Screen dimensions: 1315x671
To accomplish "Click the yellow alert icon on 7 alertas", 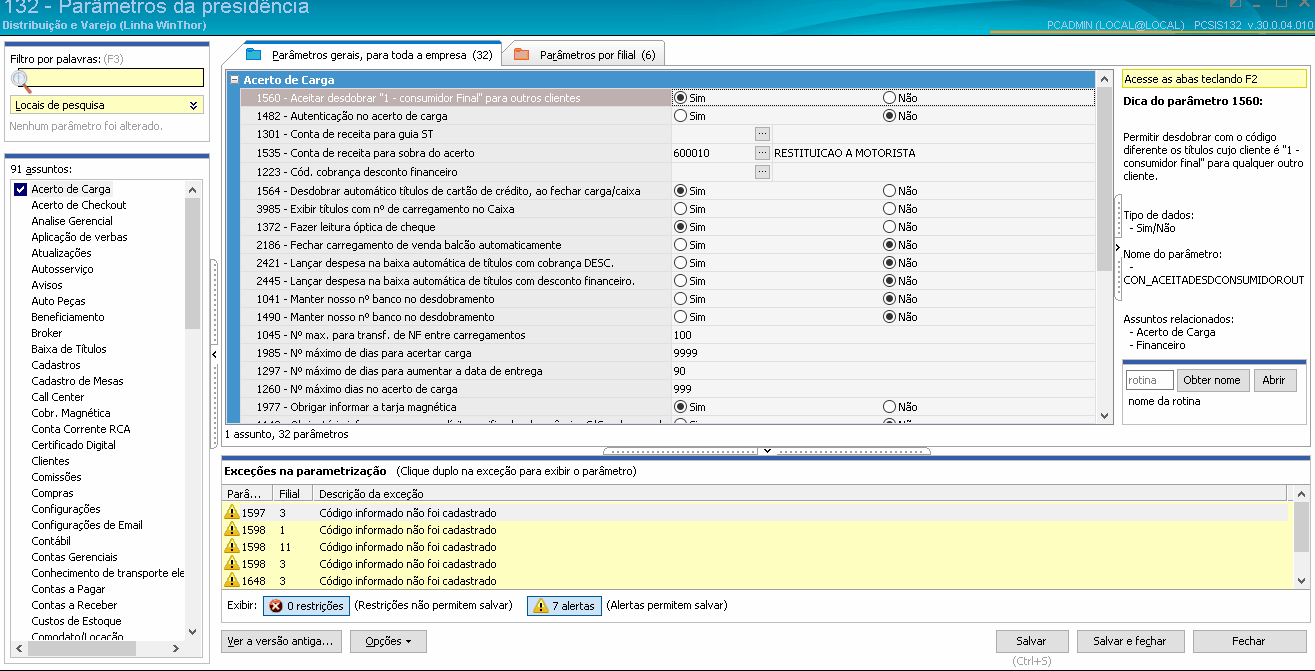I will coord(541,606).
